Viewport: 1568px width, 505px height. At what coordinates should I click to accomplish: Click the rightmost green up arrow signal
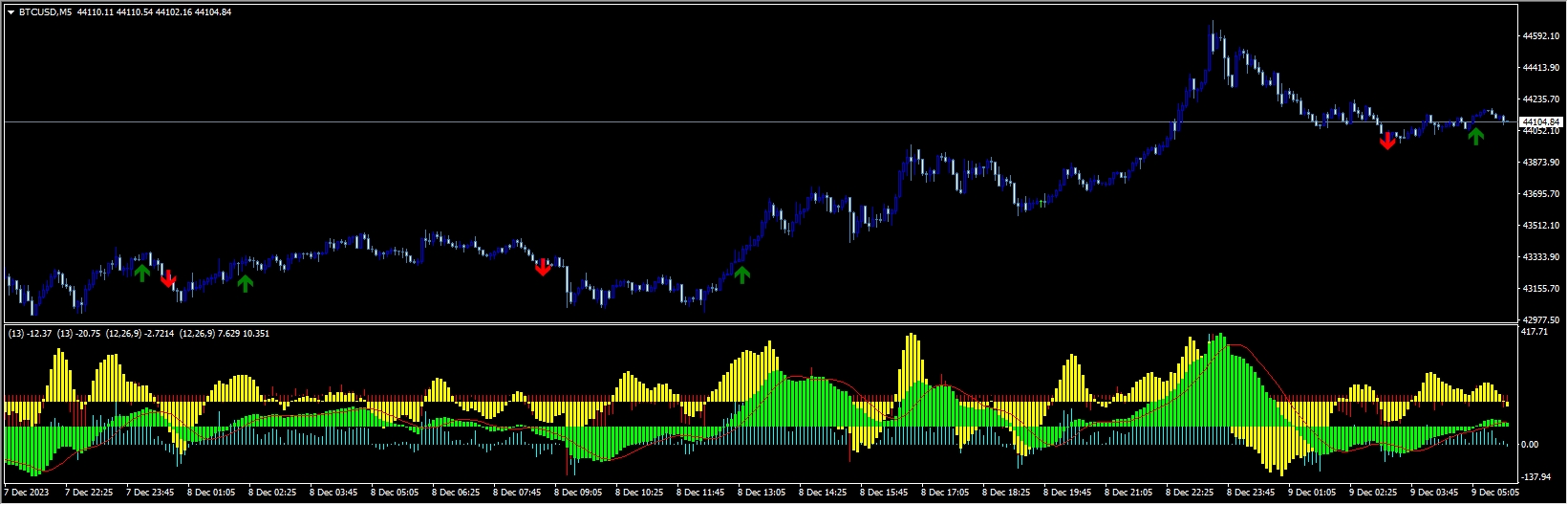[1476, 136]
